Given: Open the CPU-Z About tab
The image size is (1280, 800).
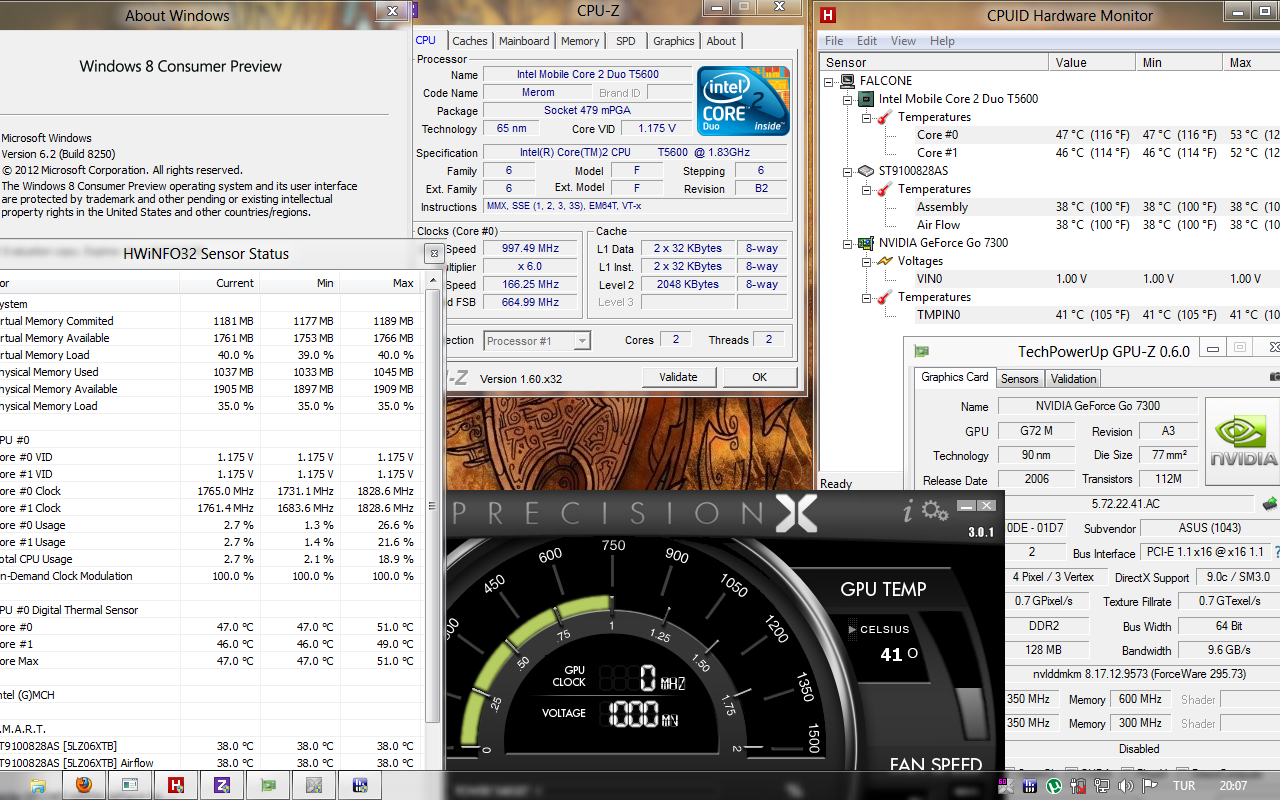Looking at the screenshot, I should pyautogui.click(x=721, y=41).
